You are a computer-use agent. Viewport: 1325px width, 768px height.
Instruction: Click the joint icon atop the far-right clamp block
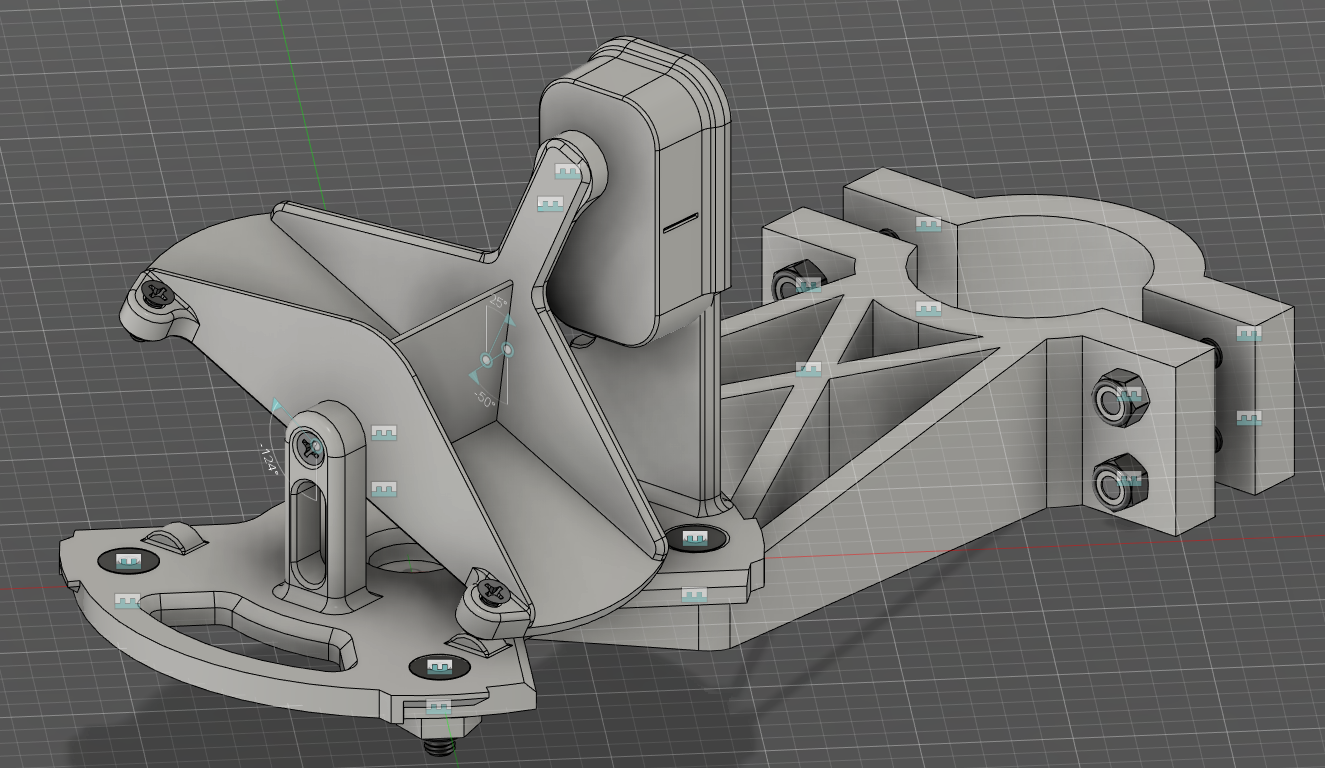tap(1248, 334)
